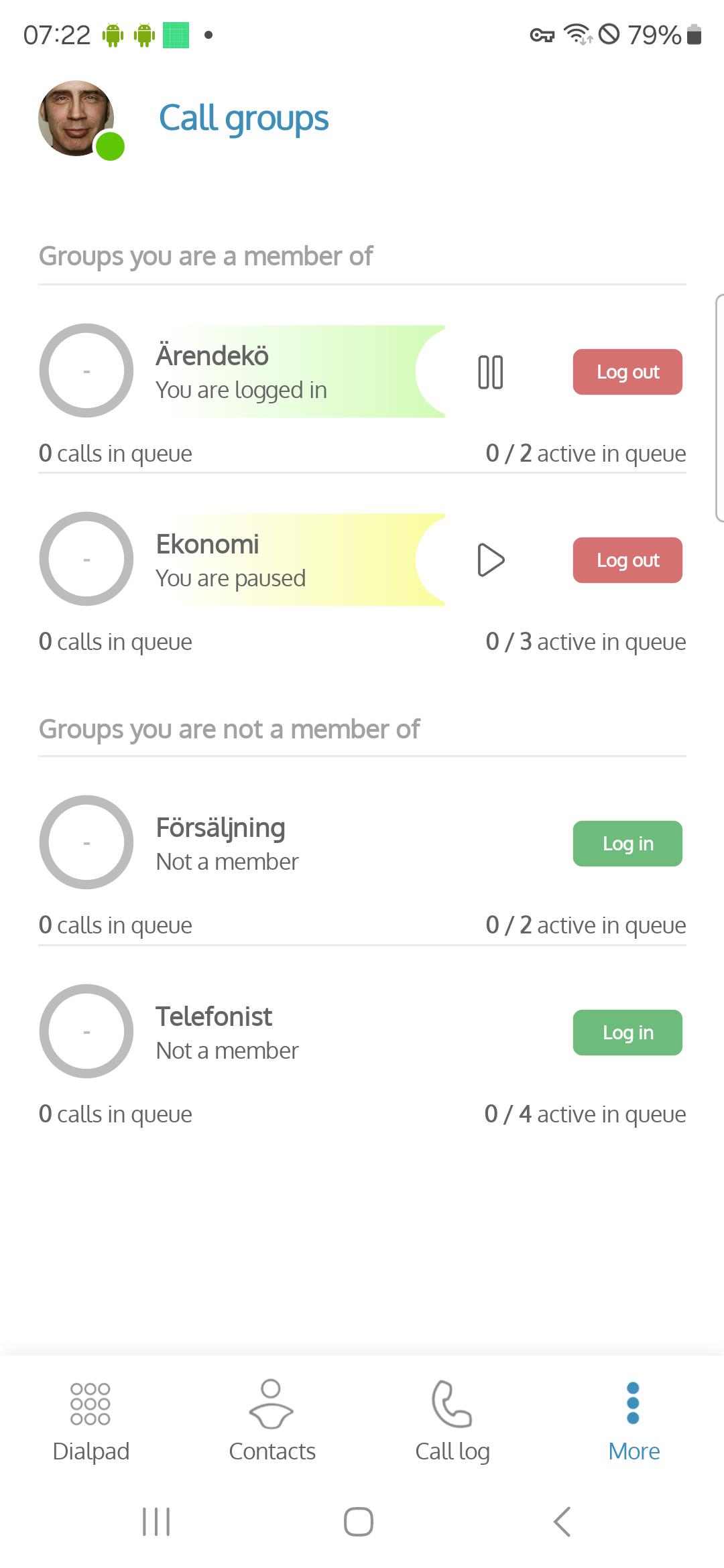This screenshot has width=724, height=1568.
Task: Select the Ärendekö queue circle indicator
Action: [x=86, y=371]
